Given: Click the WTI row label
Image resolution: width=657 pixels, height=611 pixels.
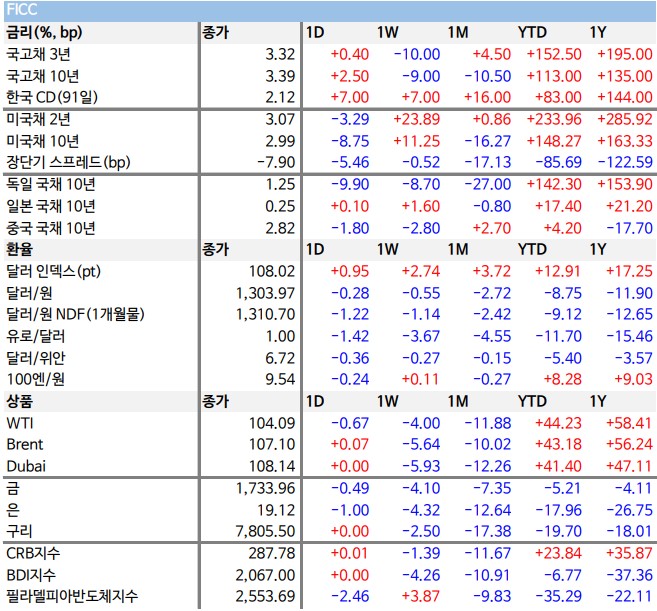Looking at the screenshot, I should tap(20, 423).
